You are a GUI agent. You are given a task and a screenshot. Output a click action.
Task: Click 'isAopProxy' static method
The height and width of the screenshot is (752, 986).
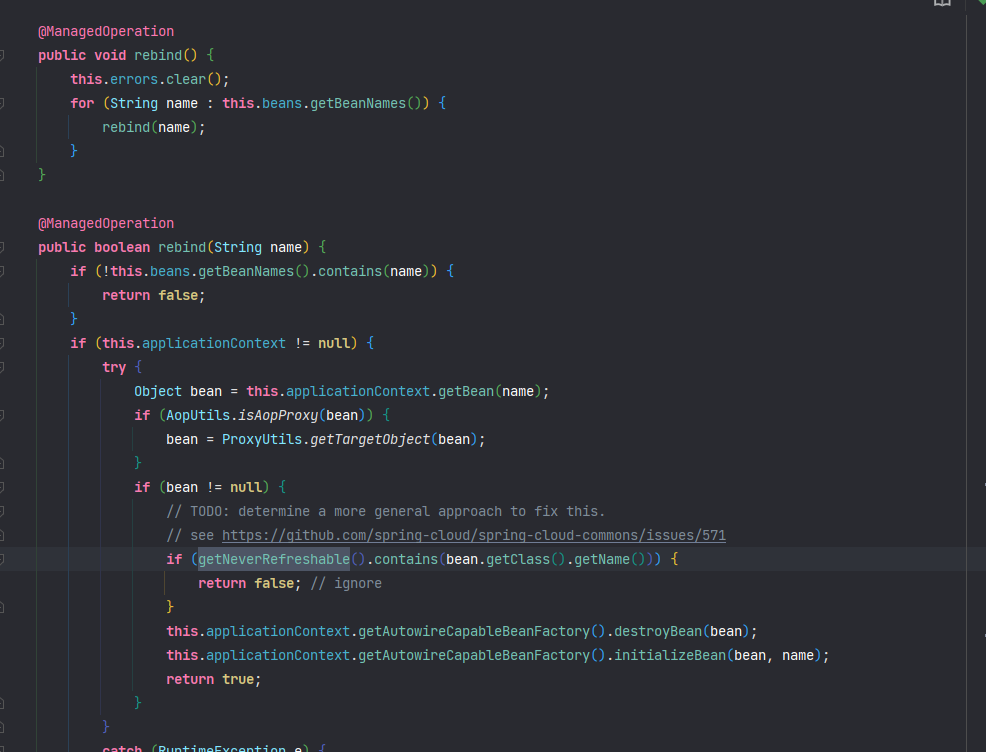coord(278,415)
